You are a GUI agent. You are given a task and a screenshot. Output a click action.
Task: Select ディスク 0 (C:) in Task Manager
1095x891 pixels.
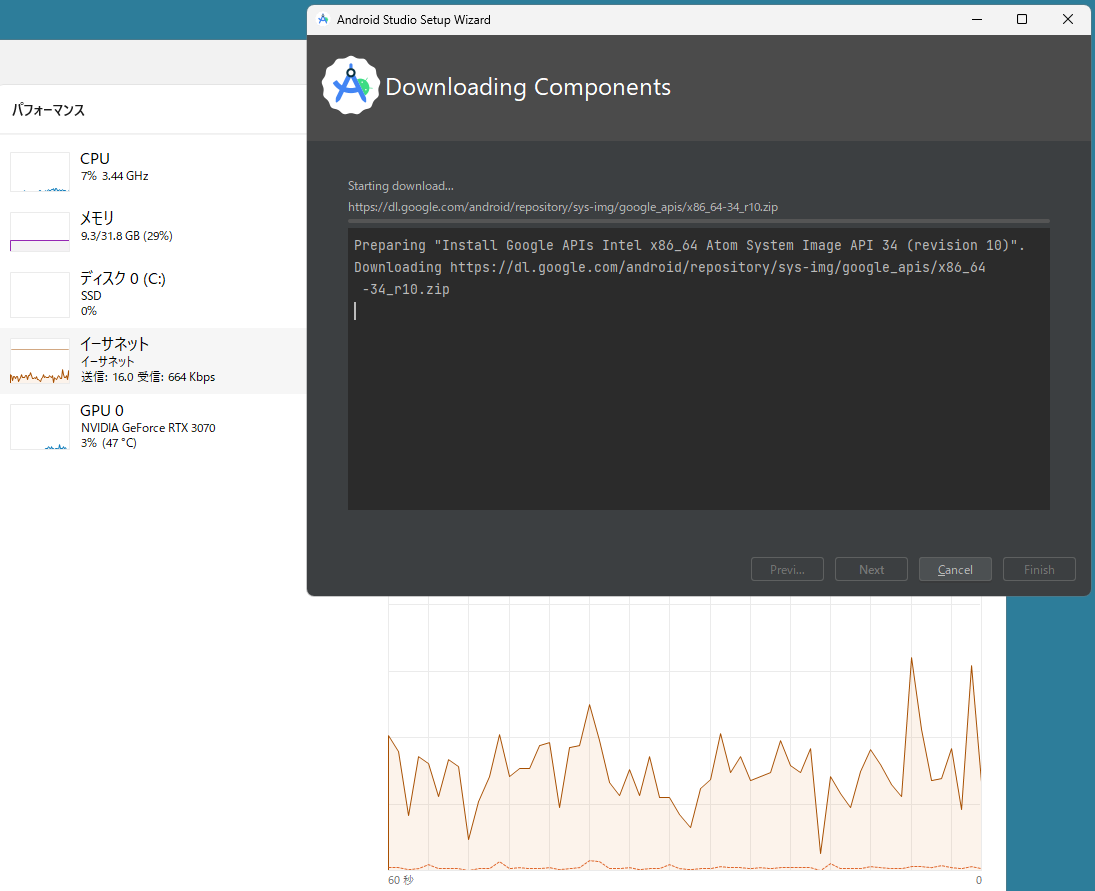pos(153,293)
